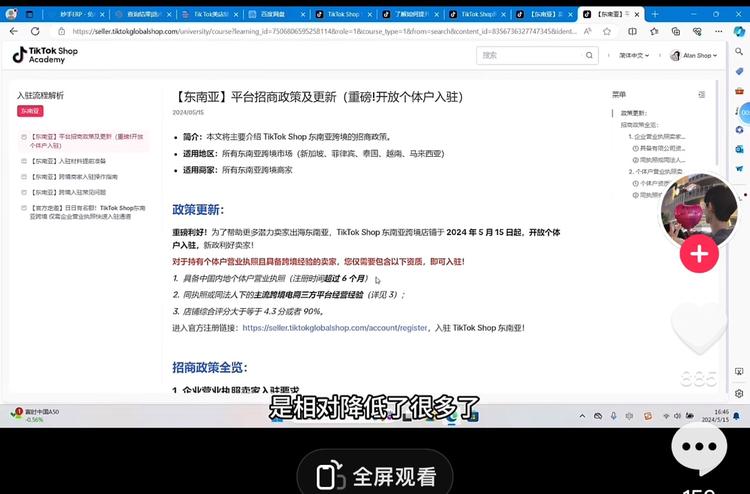Star this page as a favorite
Viewport: 750px width, 494px height.
coord(607,31)
